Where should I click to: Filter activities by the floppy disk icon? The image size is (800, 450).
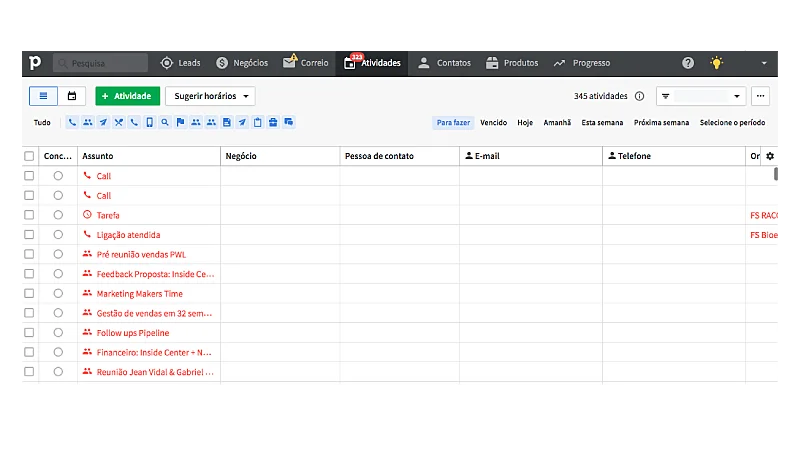point(227,122)
